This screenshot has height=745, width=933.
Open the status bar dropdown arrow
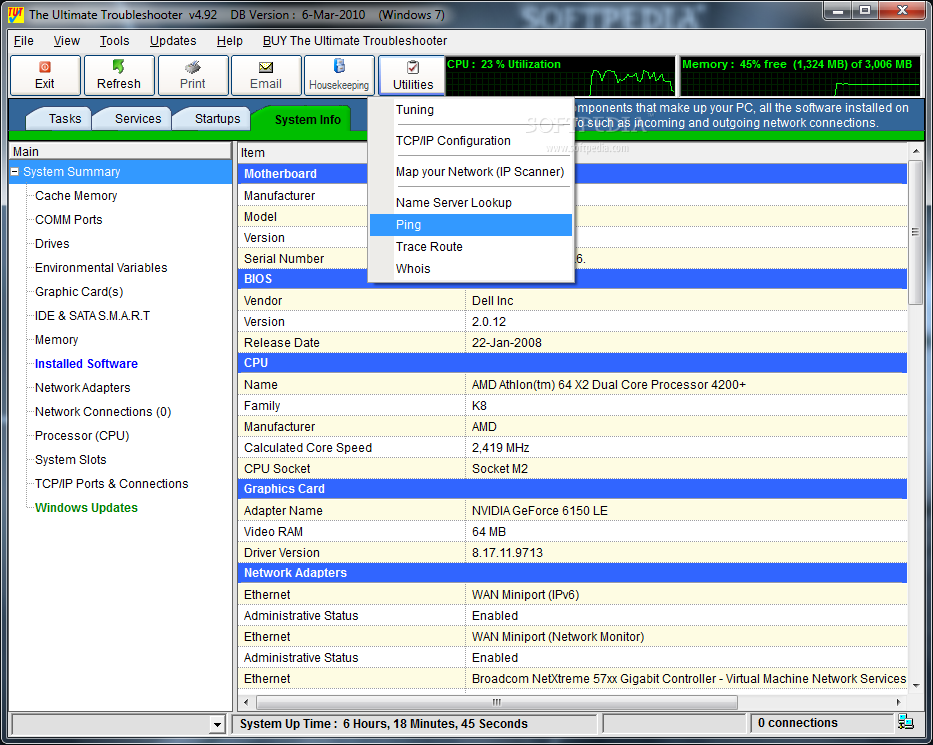point(217,724)
